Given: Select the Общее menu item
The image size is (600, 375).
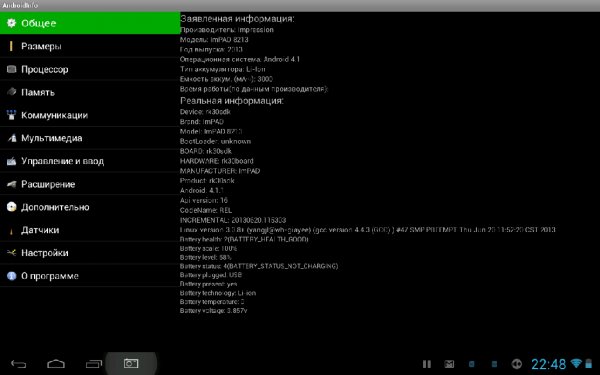Looking at the screenshot, I should click(90, 23).
